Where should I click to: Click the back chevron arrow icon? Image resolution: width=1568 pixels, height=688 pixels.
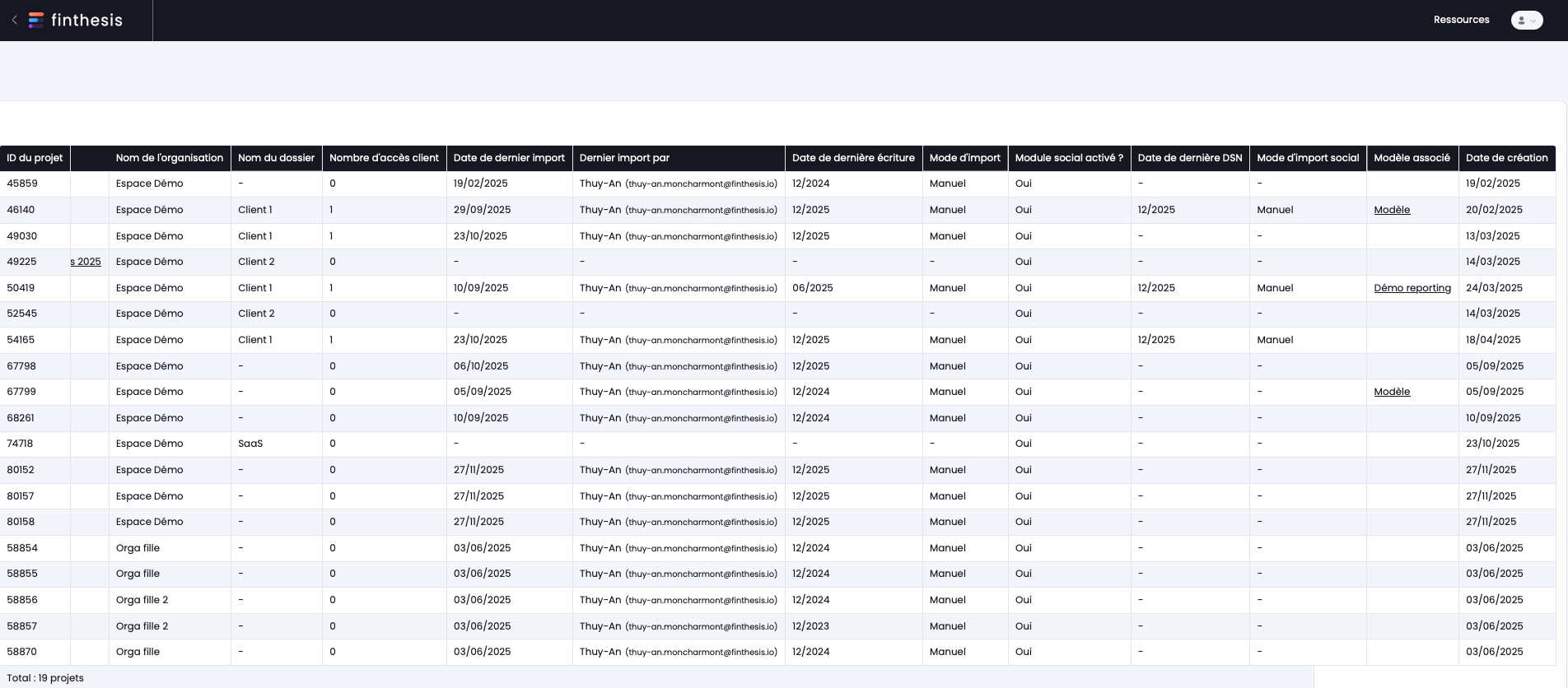click(x=14, y=20)
